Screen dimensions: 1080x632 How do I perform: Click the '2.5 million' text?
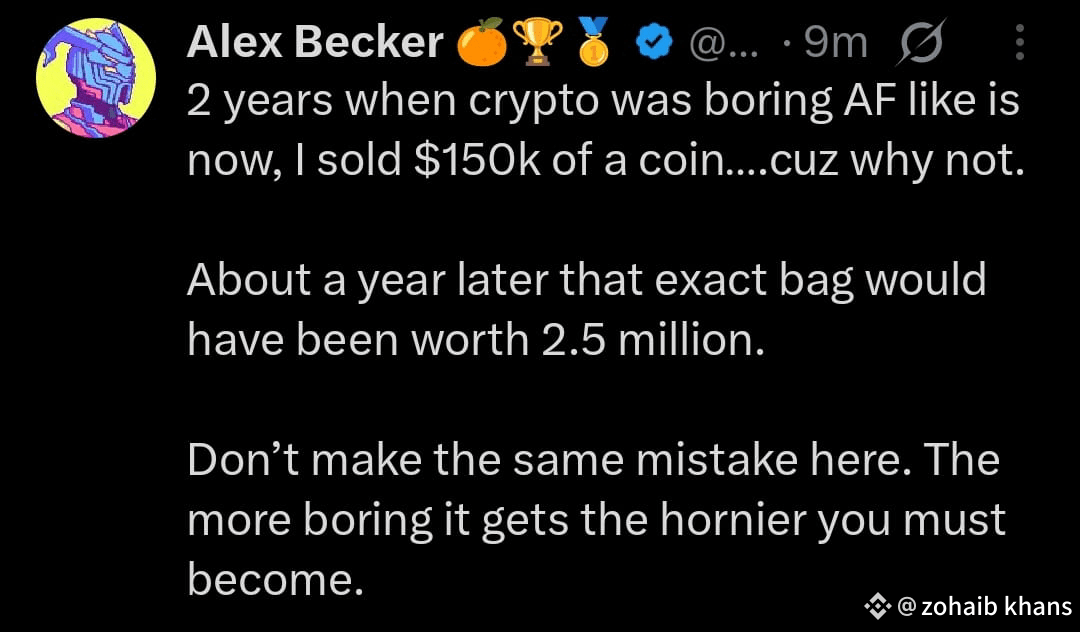(652, 340)
